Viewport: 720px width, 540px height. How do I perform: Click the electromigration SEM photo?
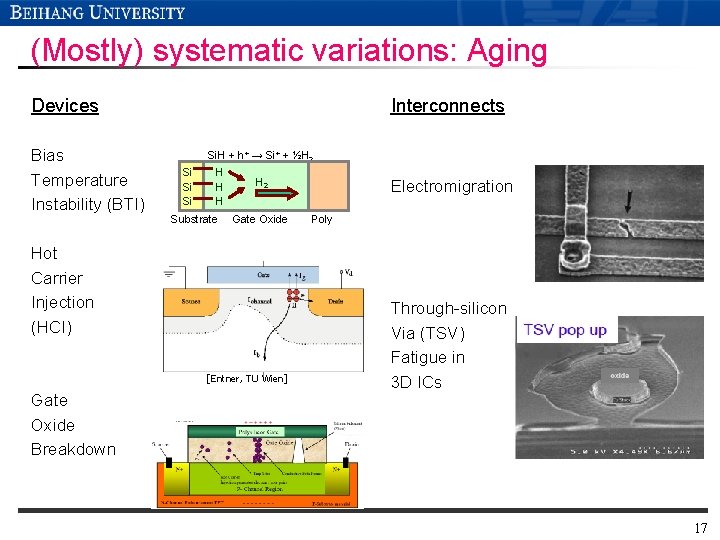pos(619,223)
